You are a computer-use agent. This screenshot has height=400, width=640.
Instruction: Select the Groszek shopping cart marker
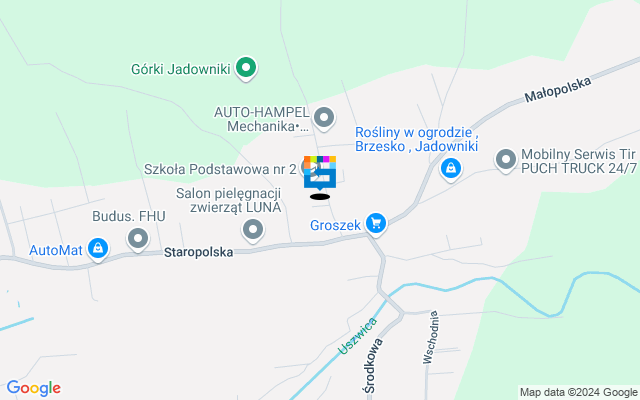click(x=376, y=224)
